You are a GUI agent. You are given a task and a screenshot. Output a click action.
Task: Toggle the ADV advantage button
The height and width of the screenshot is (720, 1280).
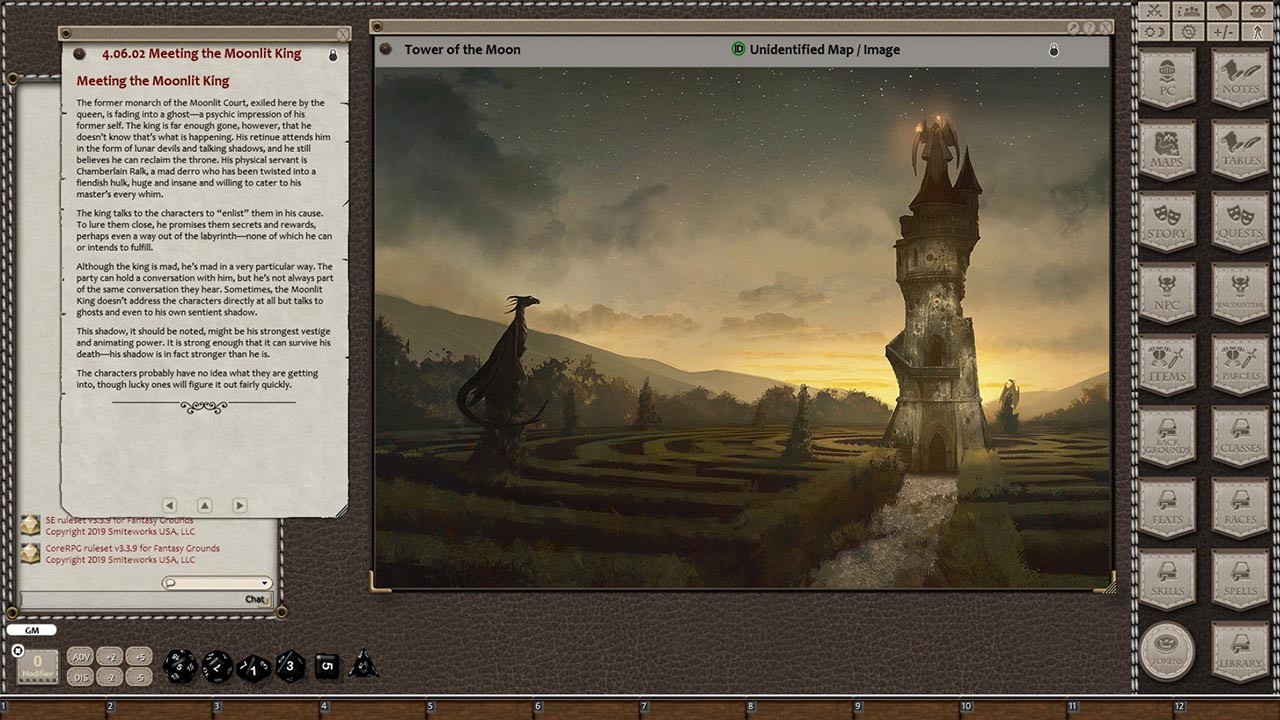(80, 656)
